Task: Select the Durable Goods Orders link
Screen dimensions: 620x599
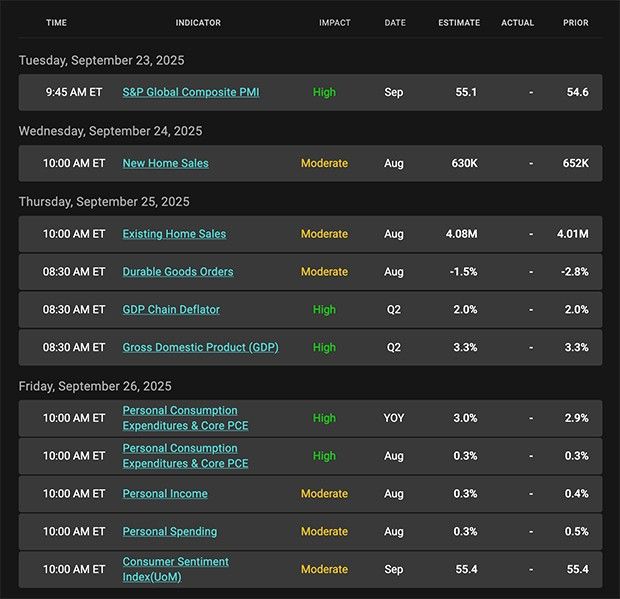Action: (x=178, y=272)
